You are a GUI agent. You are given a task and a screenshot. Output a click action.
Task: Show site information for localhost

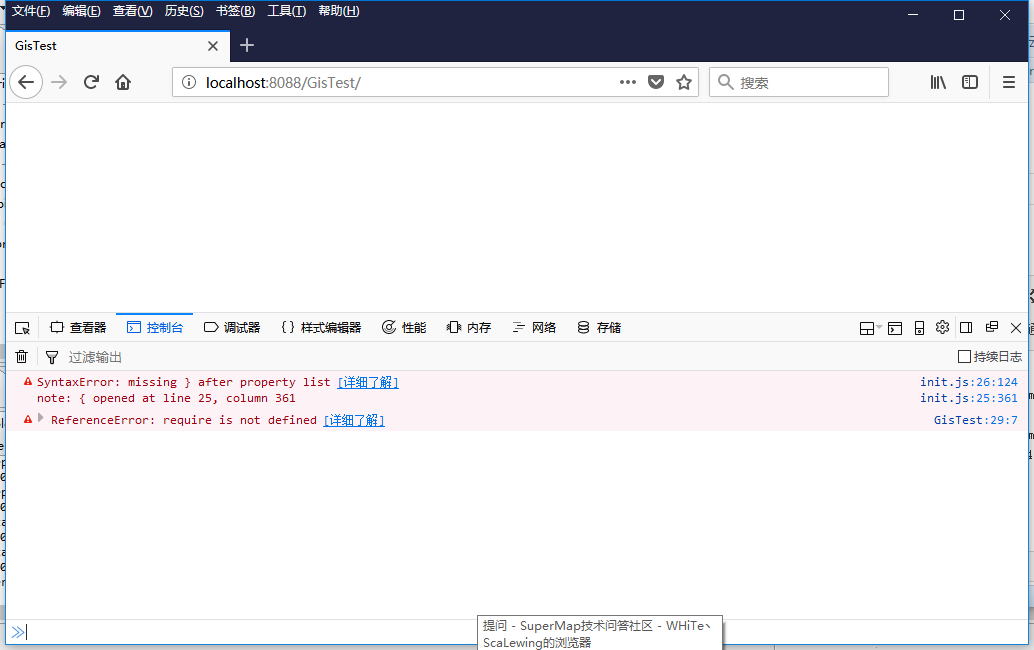pos(189,82)
